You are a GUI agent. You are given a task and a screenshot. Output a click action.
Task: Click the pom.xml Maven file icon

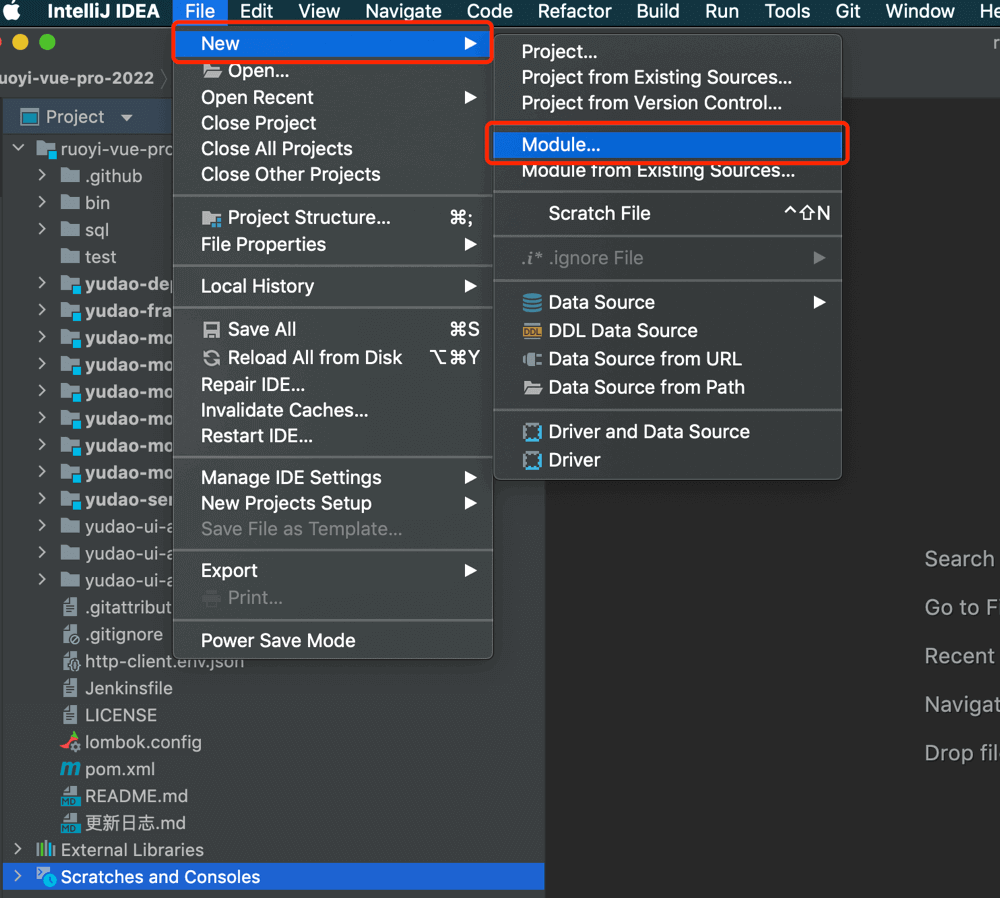70,769
